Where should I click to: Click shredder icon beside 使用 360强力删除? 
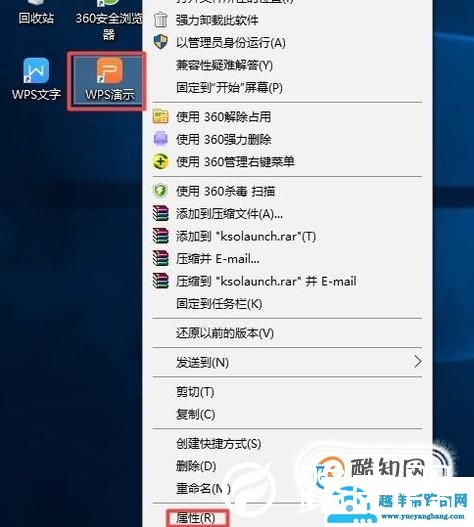(x=160, y=139)
